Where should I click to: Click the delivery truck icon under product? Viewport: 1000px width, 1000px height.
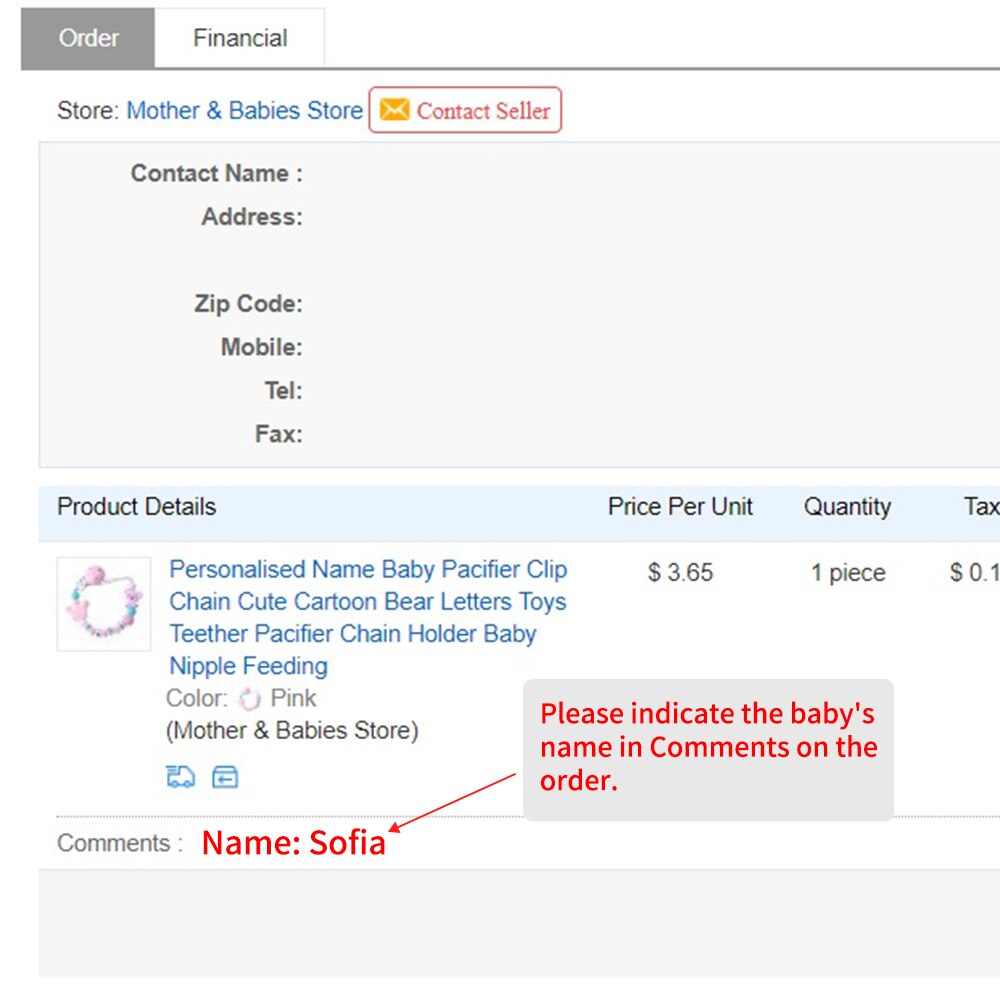pos(180,777)
